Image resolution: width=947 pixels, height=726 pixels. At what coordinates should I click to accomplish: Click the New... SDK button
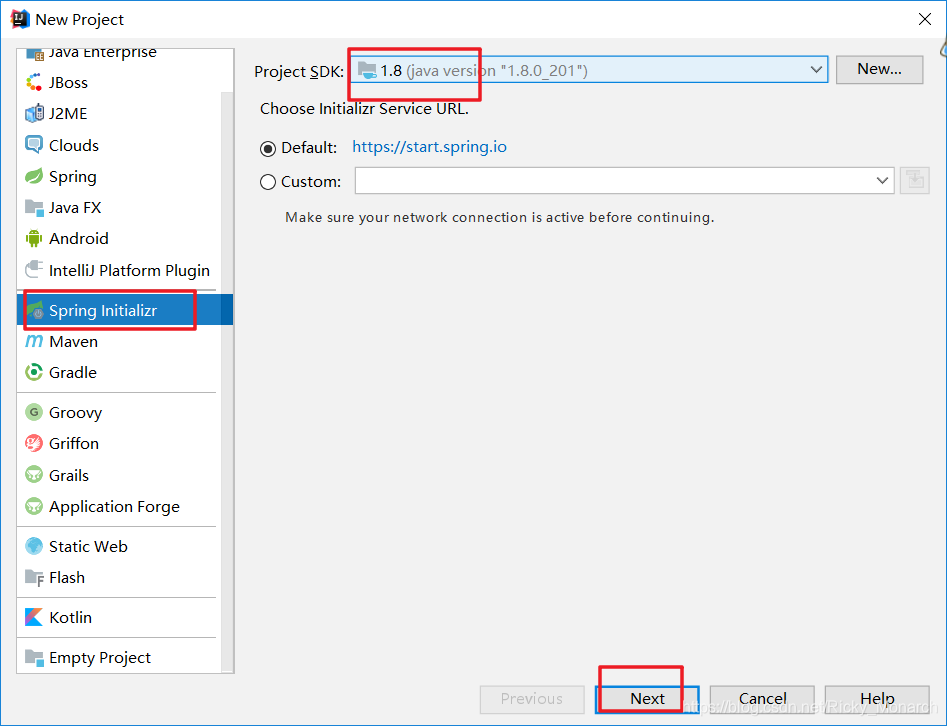tap(879, 69)
